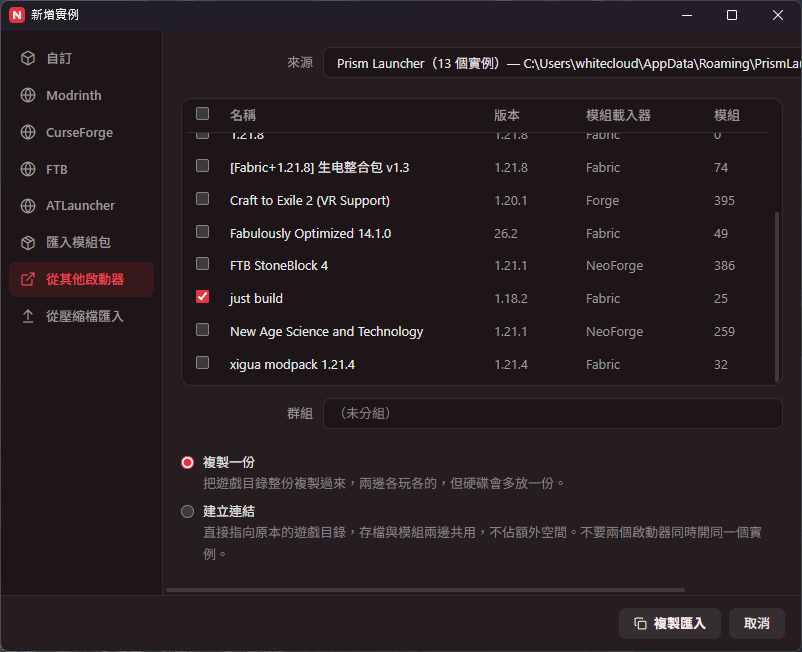Image resolution: width=802 pixels, height=652 pixels.
Task: Check the [Fabric+1.21.8] 生电整合包 v1.3 row
Action: tap(203, 166)
